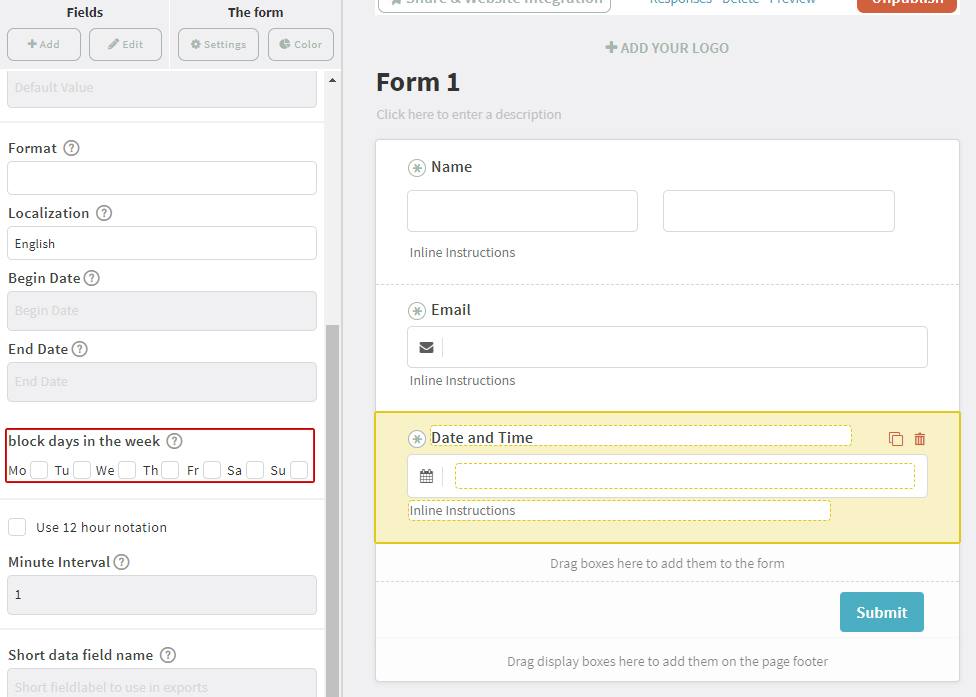Enable Use 12 hour notation
This screenshot has height=697, width=976.
coord(17,527)
